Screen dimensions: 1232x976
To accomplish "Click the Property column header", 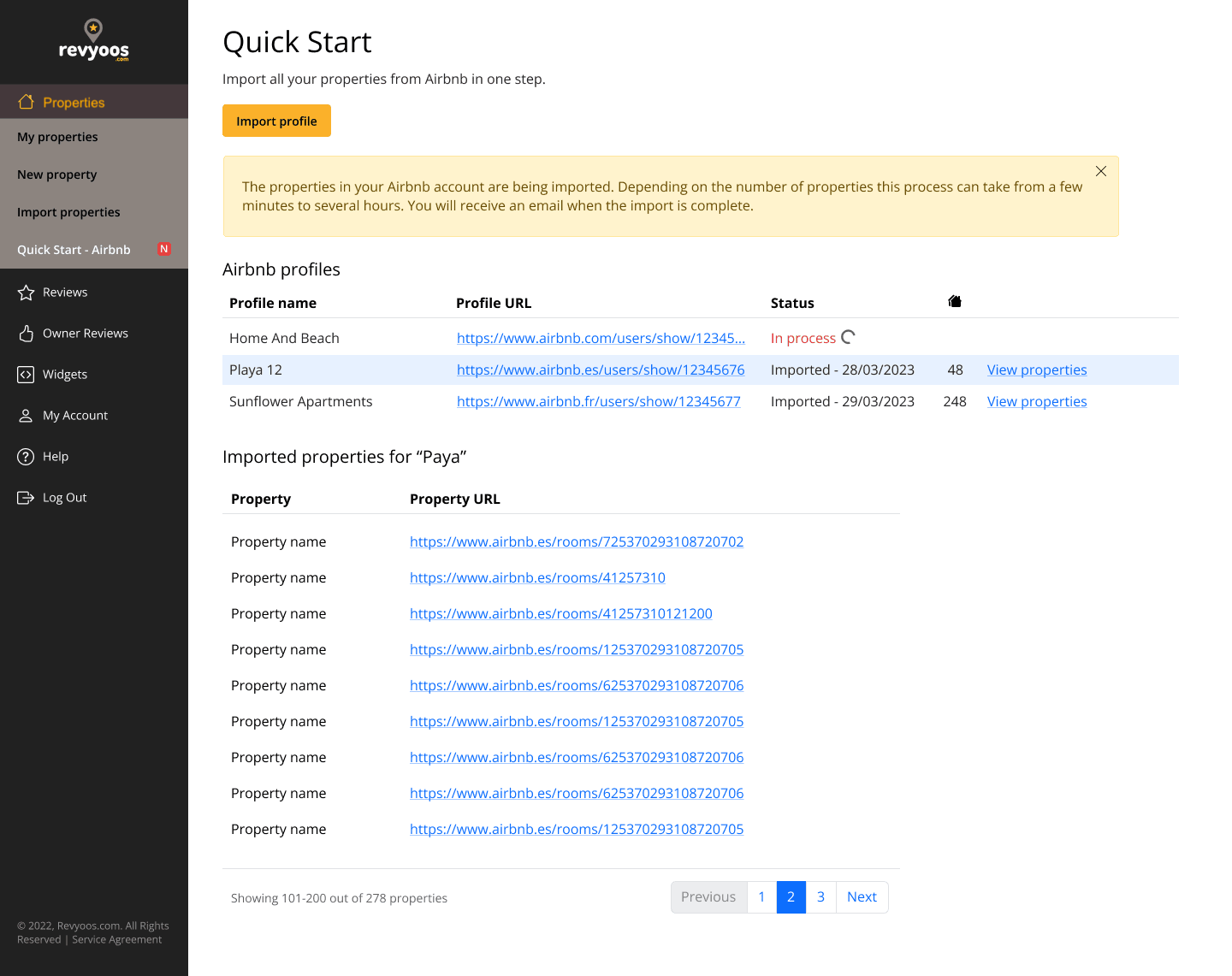I will pos(261,499).
